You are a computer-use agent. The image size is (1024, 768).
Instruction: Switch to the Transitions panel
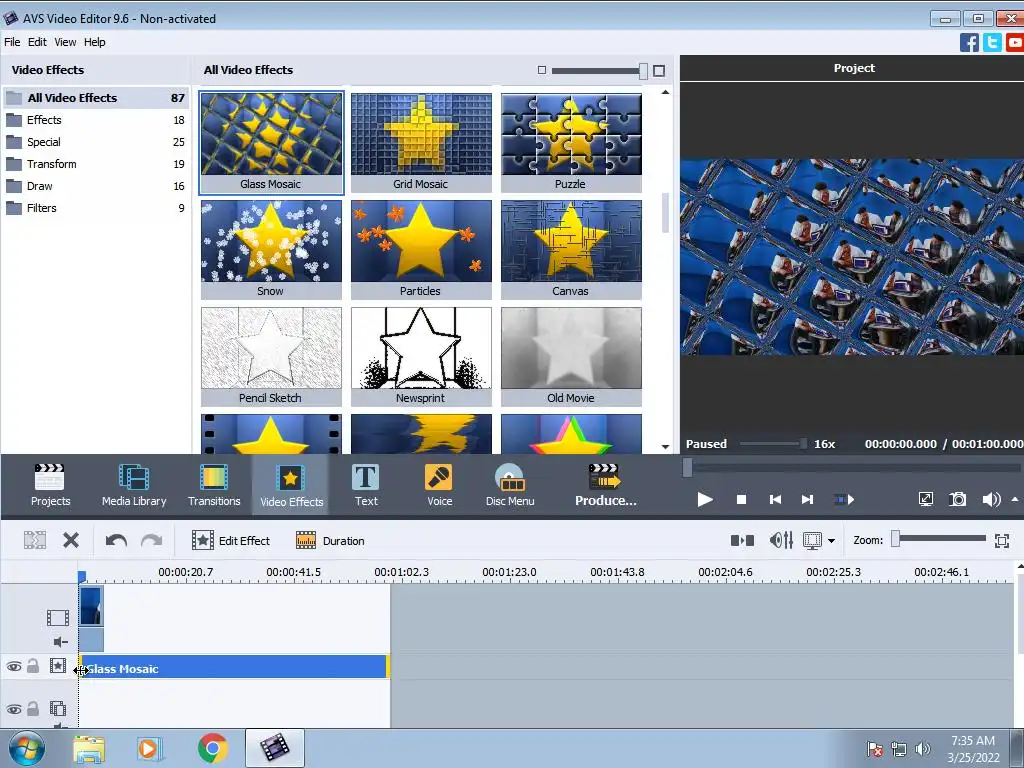214,485
